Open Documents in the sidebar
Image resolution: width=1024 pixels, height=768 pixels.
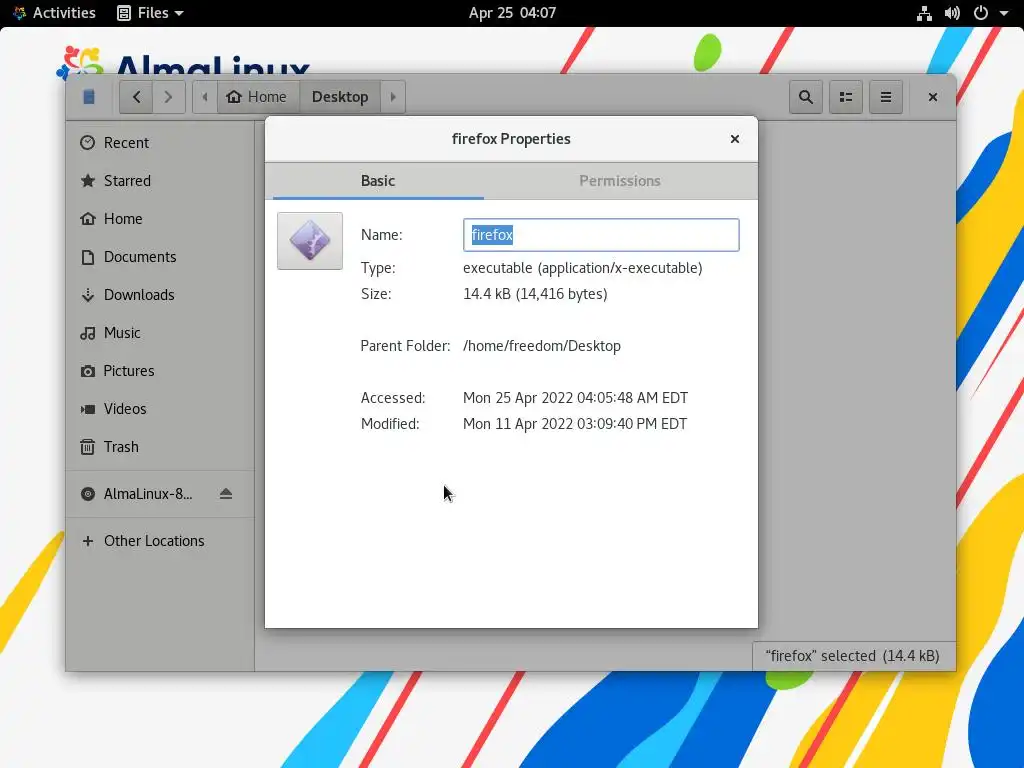[x=159, y=257]
